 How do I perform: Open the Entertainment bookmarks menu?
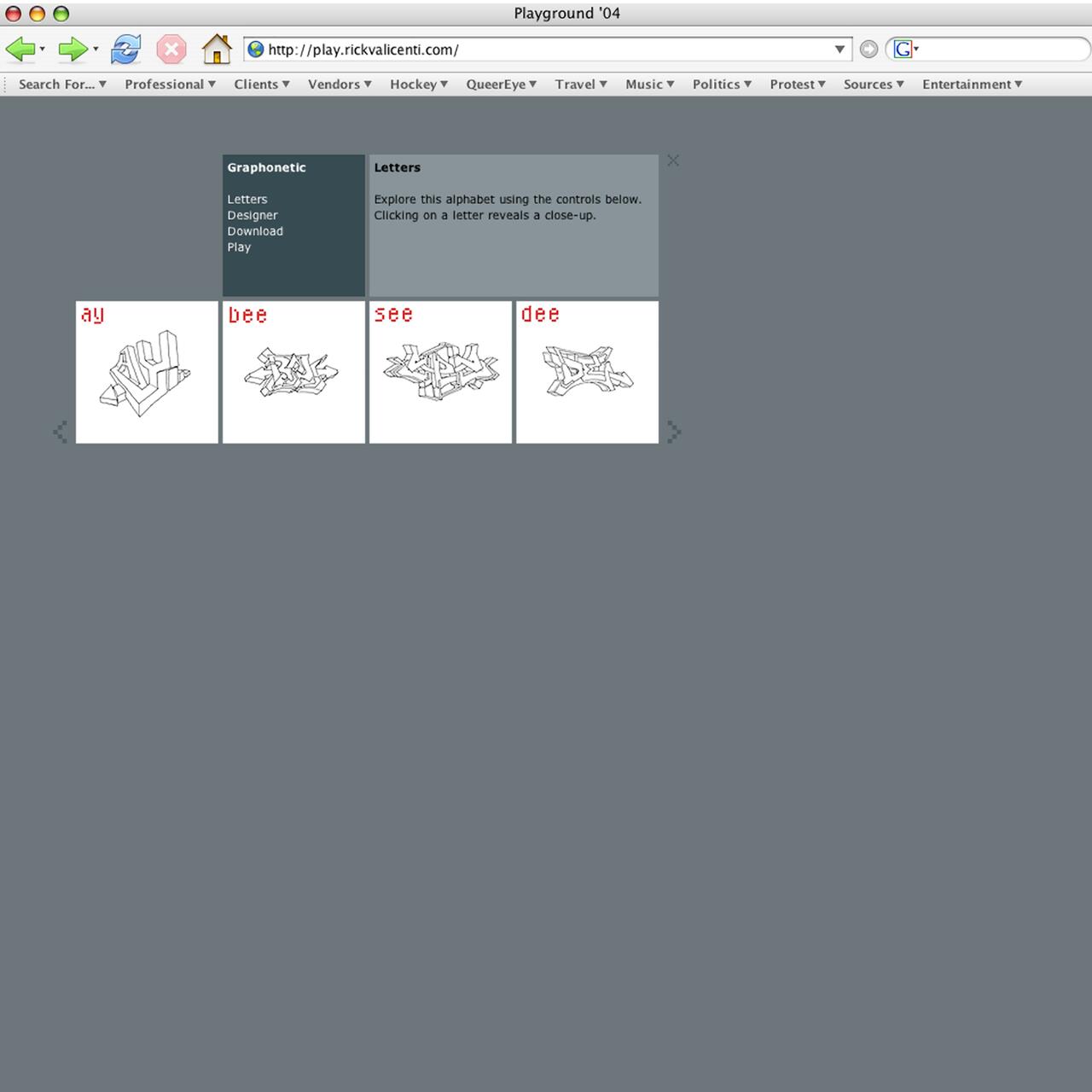point(971,84)
